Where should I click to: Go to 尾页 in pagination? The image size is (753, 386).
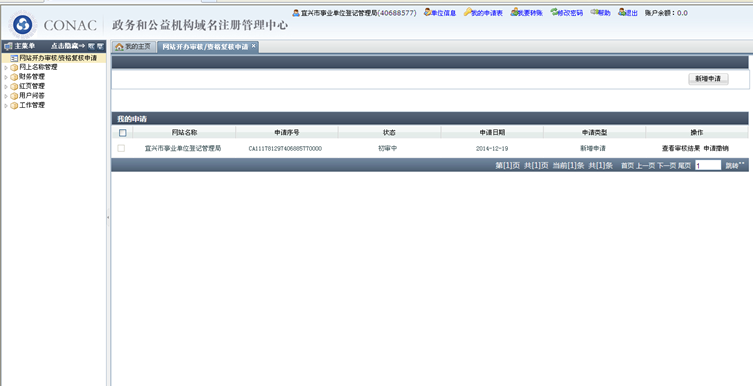tap(684, 166)
